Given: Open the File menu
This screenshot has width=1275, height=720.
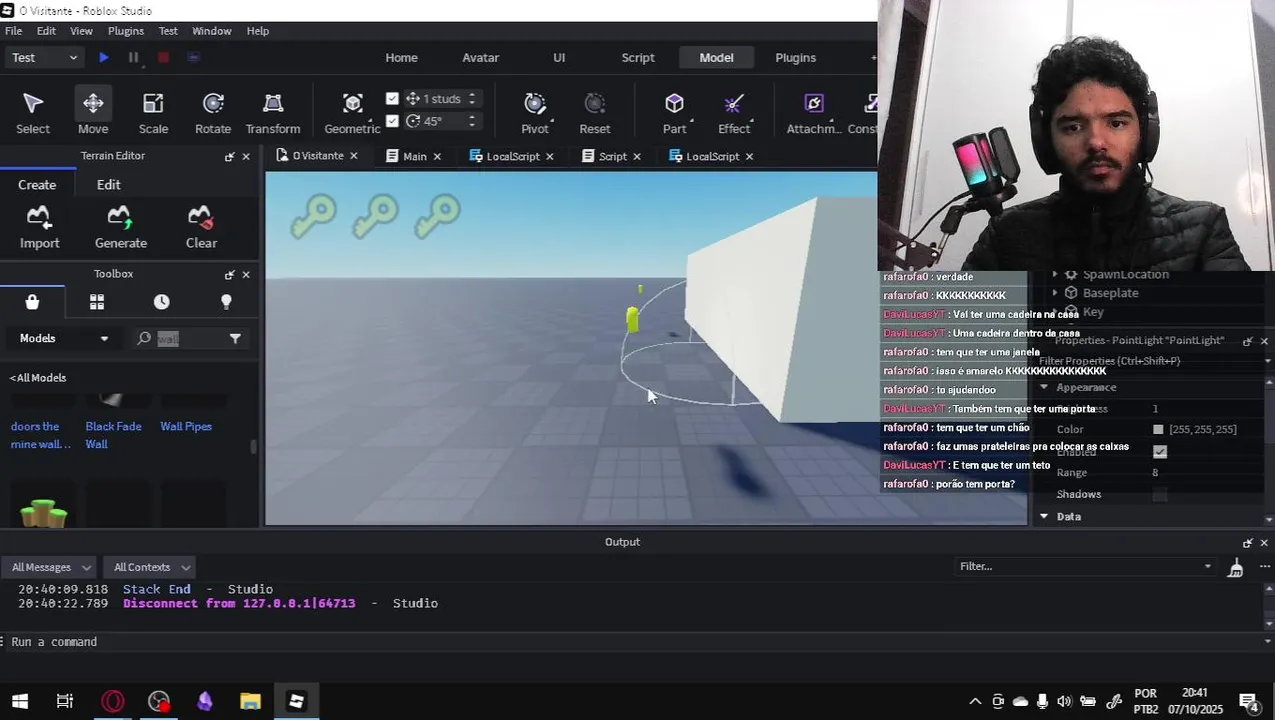Looking at the screenshot, I should pyautogui.click(x=14, y=31).
